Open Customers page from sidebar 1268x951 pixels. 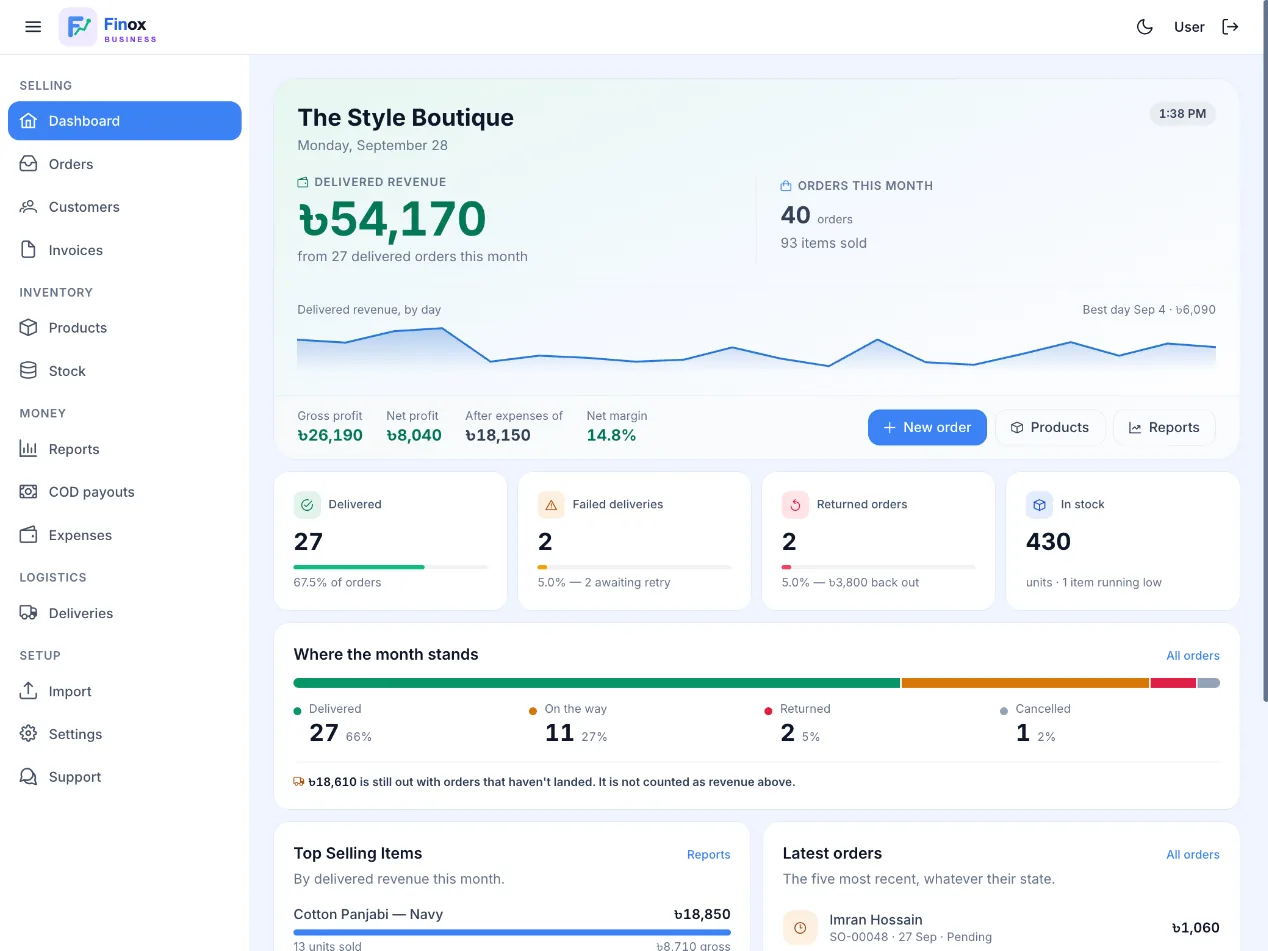pos(125,207)
